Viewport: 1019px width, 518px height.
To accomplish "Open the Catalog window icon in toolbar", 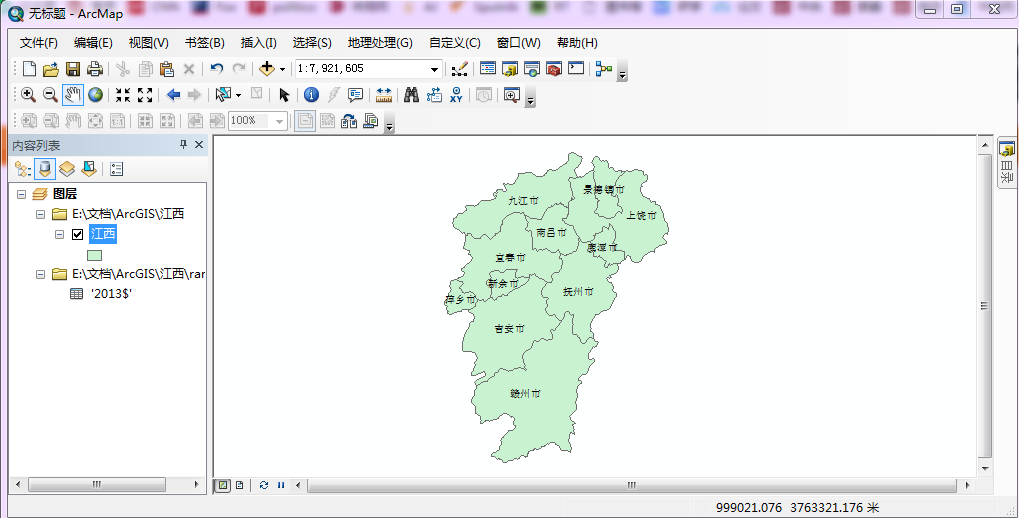I will click(510, 68).
